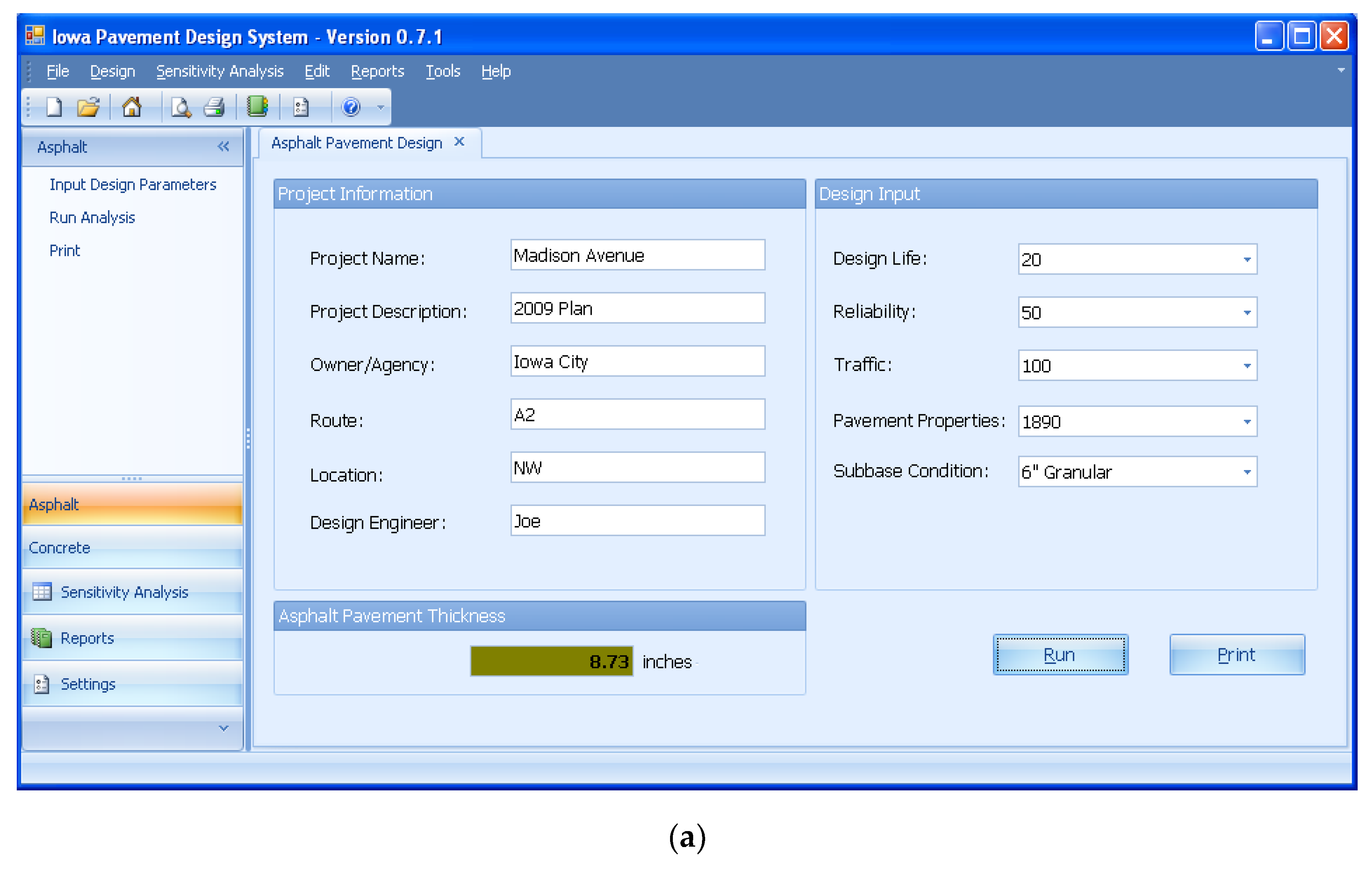Click the Print Preview magnifier icon

point(181,107)
